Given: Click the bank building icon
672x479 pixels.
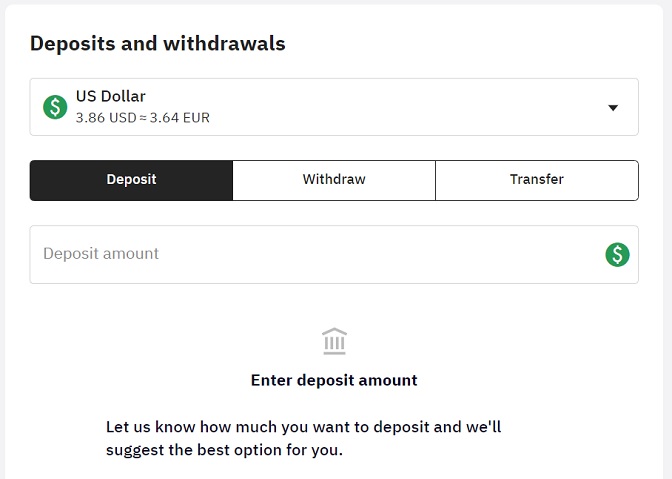Looking at the screenshot, I should pyautogui.click(x=335, y=341).
